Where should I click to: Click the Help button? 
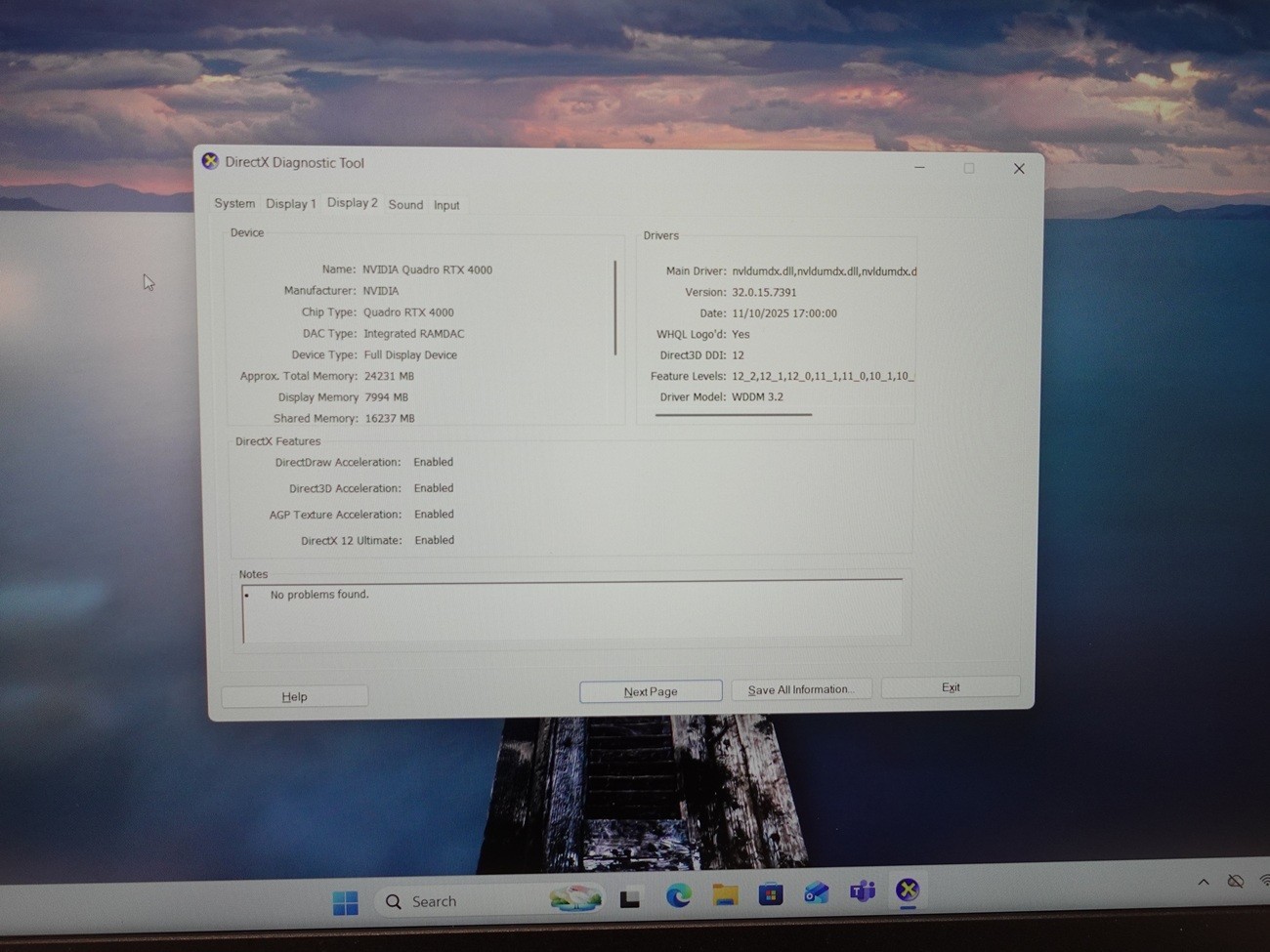click(x=294, y=696)
